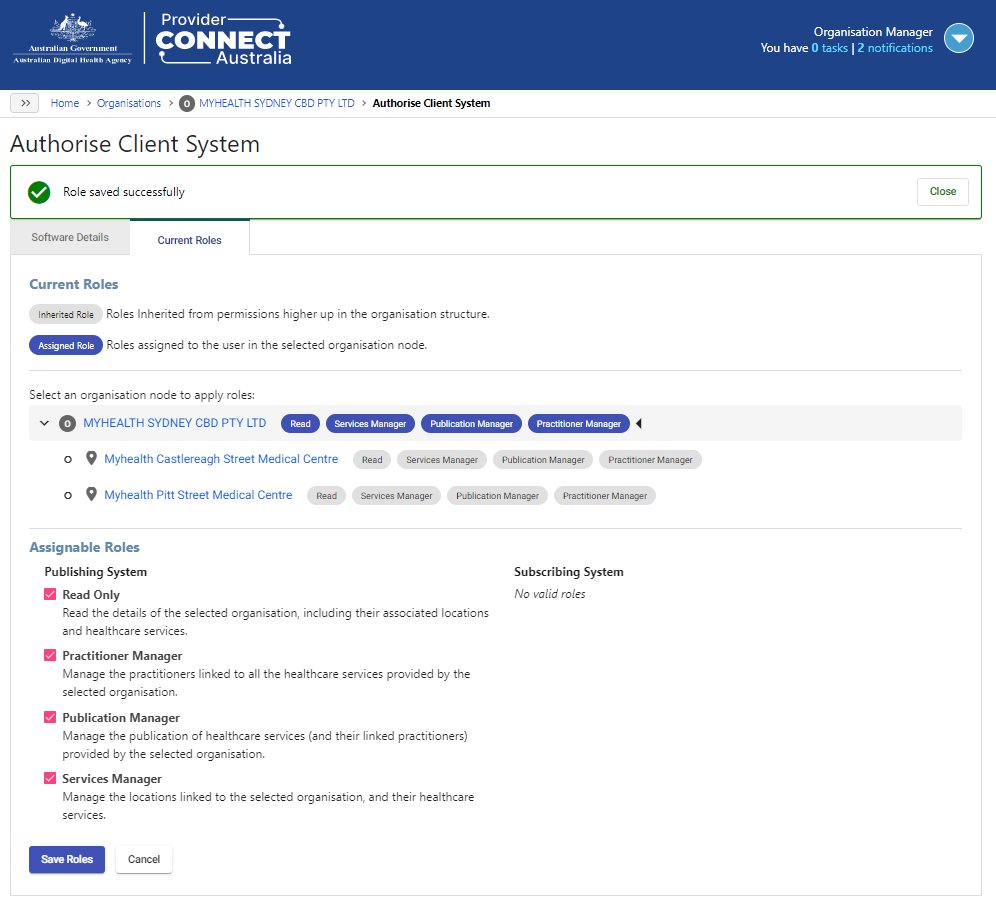The image size is (996, 897).
Task: Open the 0 tasks link
Action: pyautogui.click(x=830, y=48)
